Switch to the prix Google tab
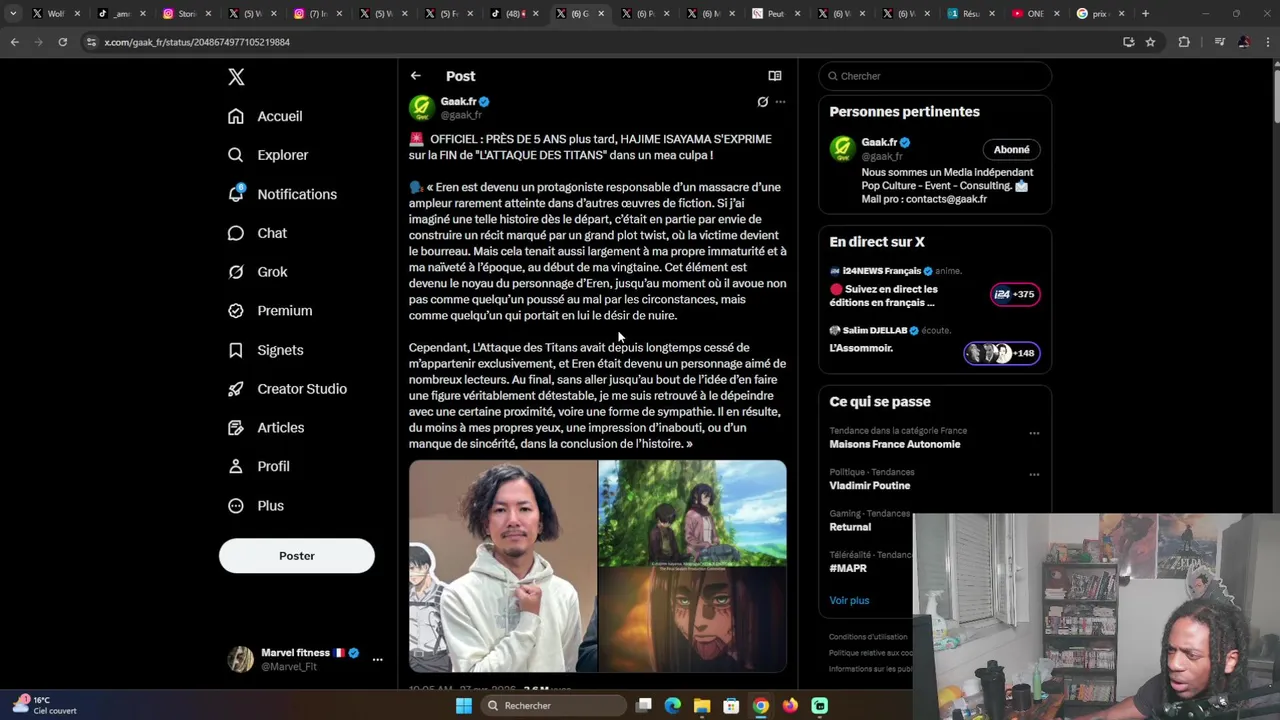The image size is (1280, 720). [1100, 14]
